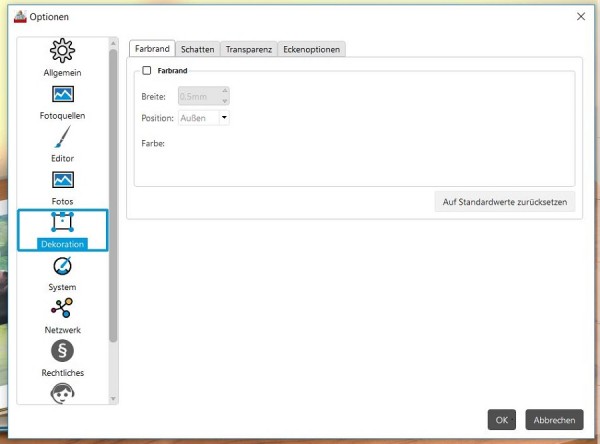Open the System settings icon

(62, 266)
